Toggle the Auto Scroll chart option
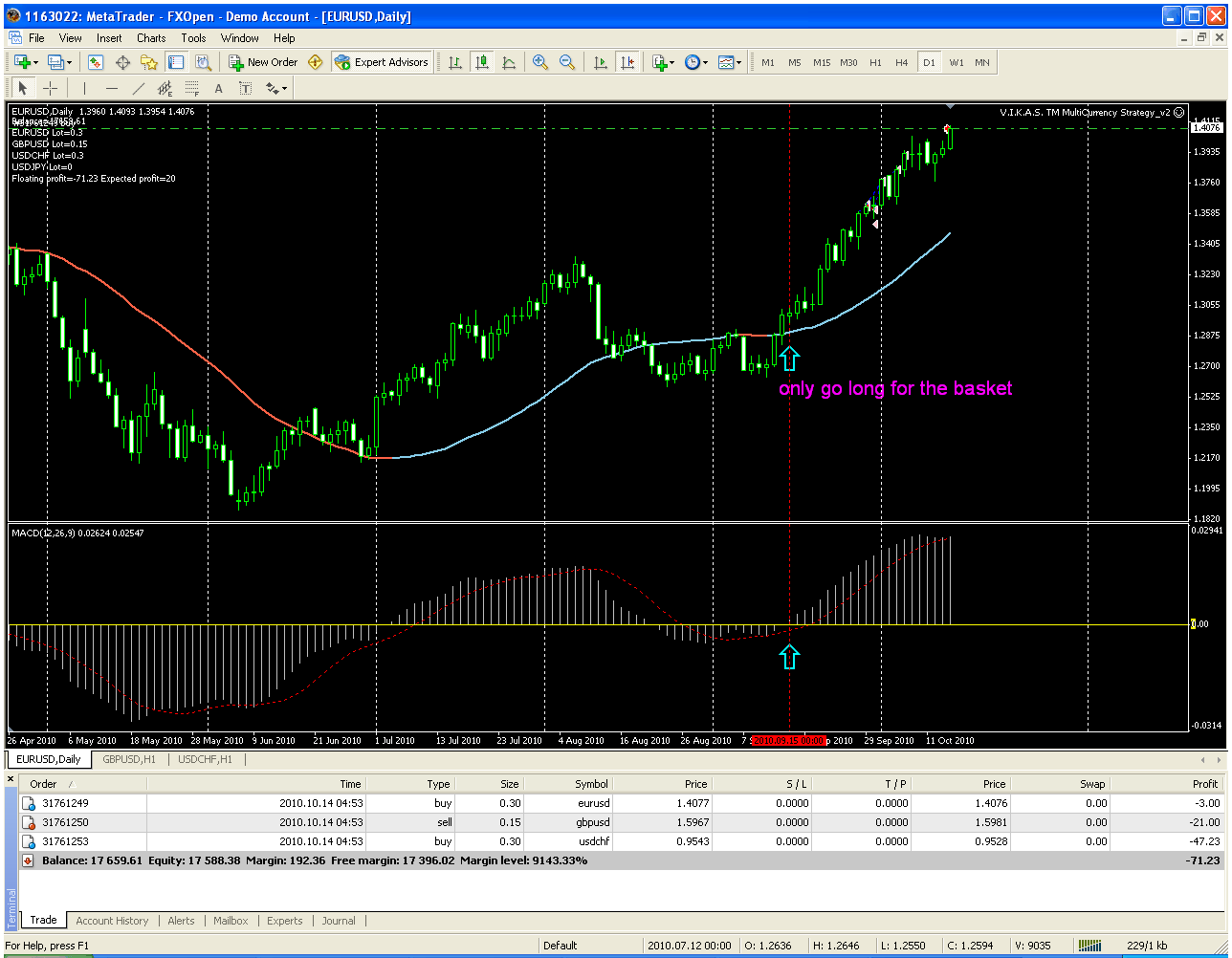The height and width of the screenshot is (958, 1232). point(601,62)
